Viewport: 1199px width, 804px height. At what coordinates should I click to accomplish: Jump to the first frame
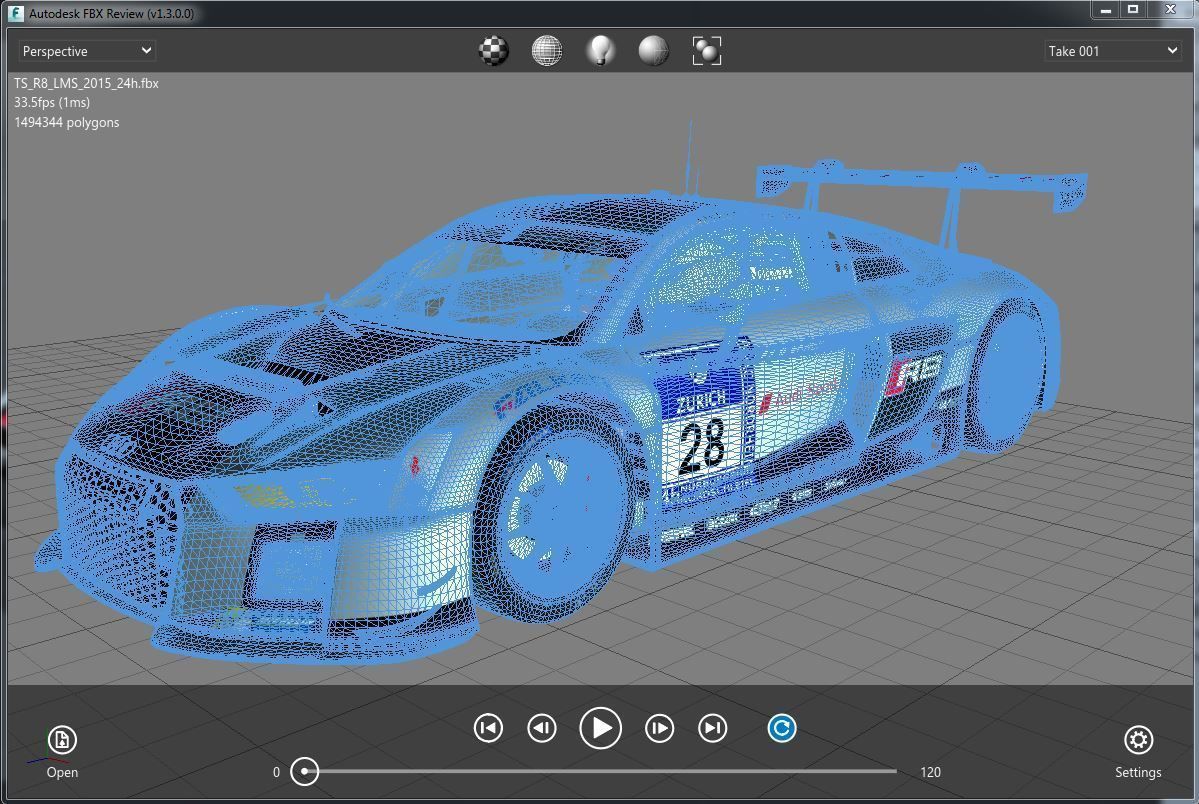(x=488, y=728)
